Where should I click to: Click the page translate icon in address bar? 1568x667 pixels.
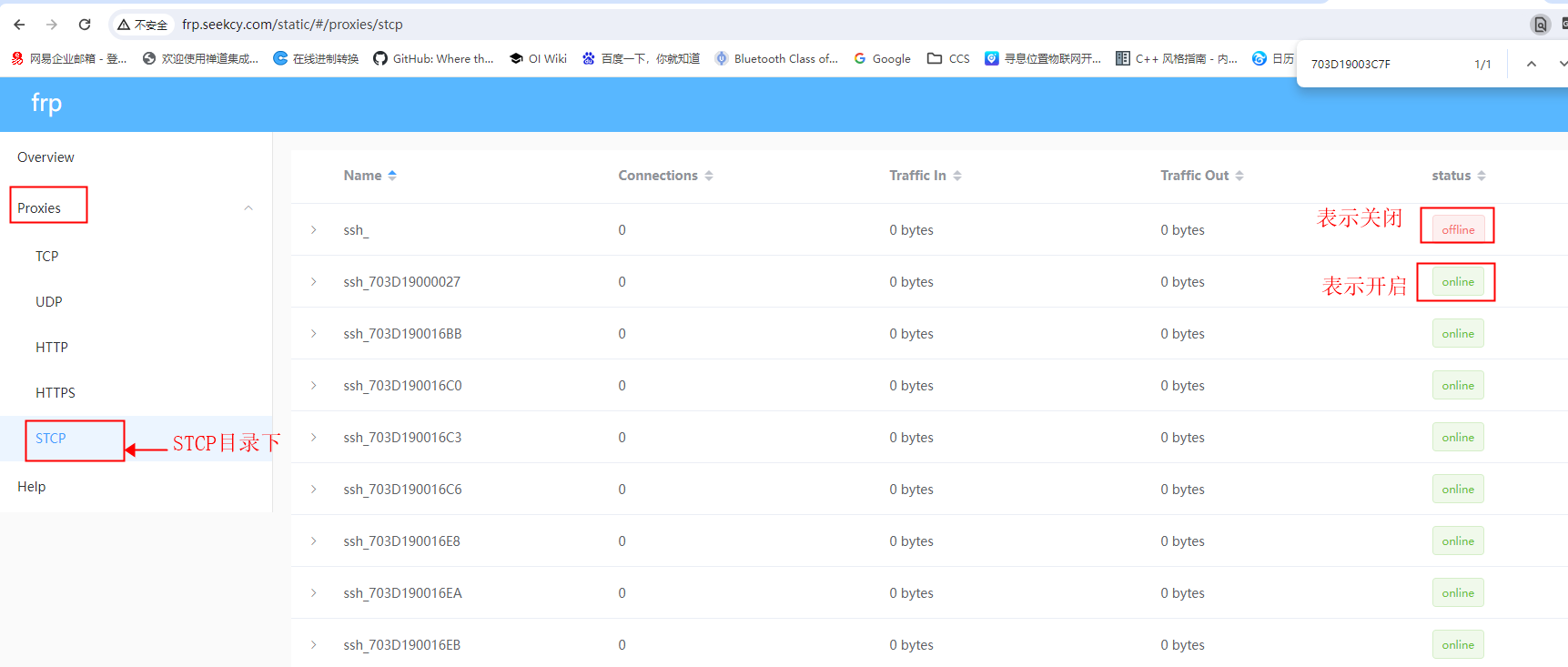(1540, 25)
